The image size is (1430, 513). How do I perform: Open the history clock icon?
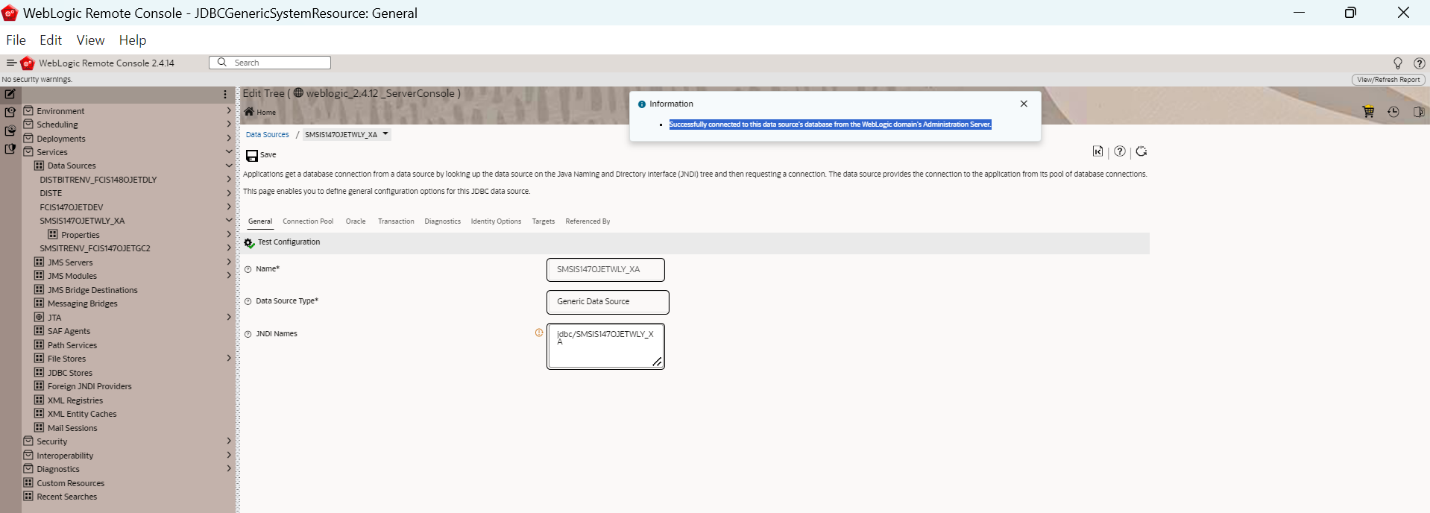pyautogui.click(x=1393, y=112)
